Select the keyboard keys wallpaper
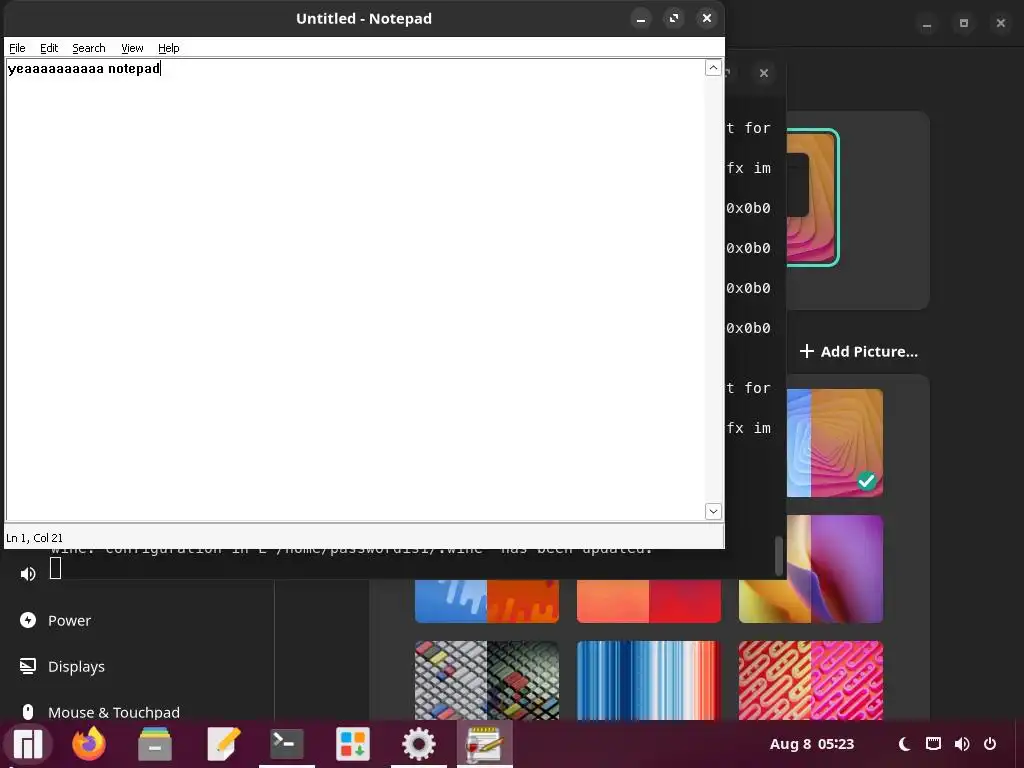 [x=487, y=680]
